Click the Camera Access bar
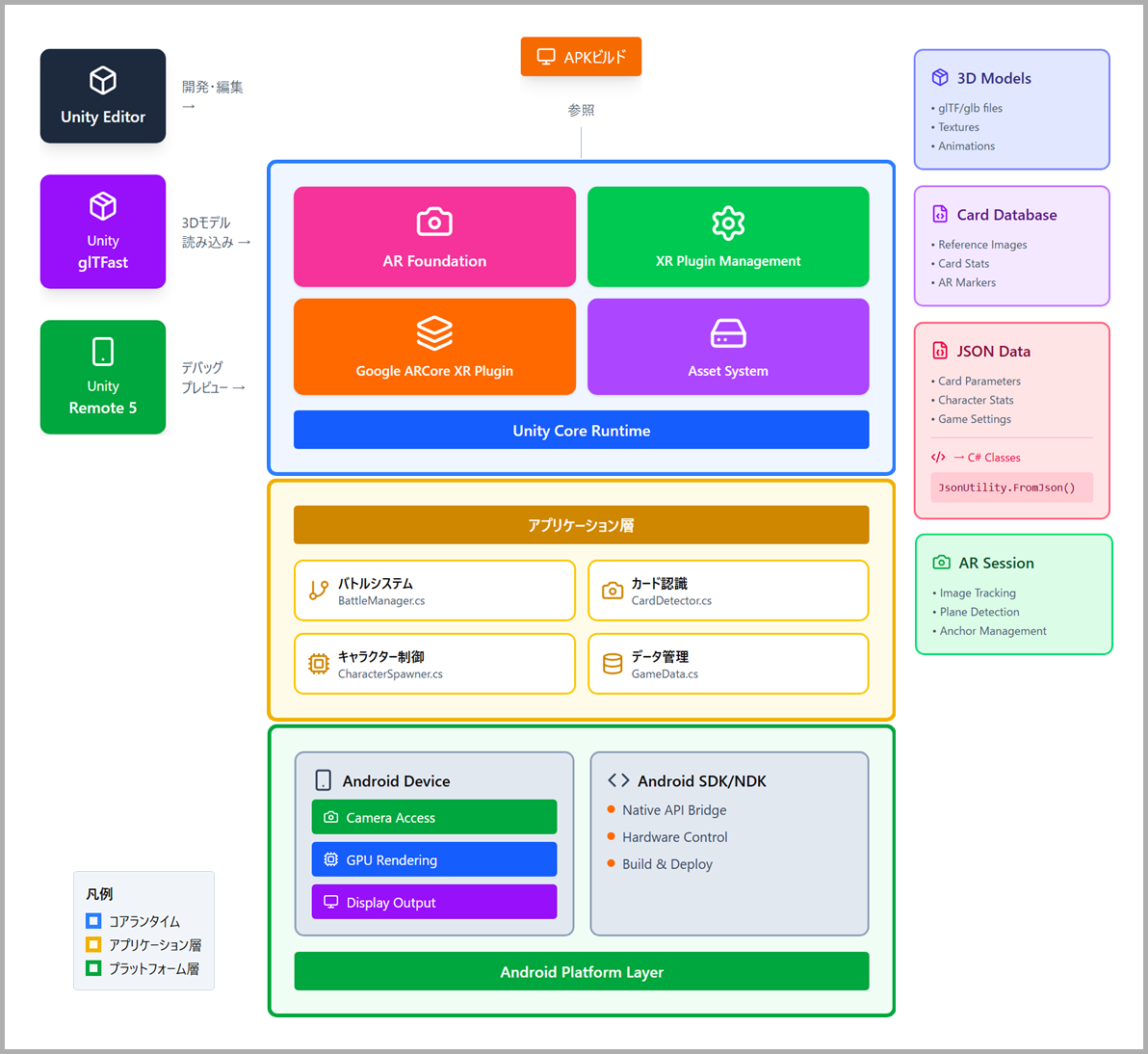1148x1054 pixels. point(434,817)
